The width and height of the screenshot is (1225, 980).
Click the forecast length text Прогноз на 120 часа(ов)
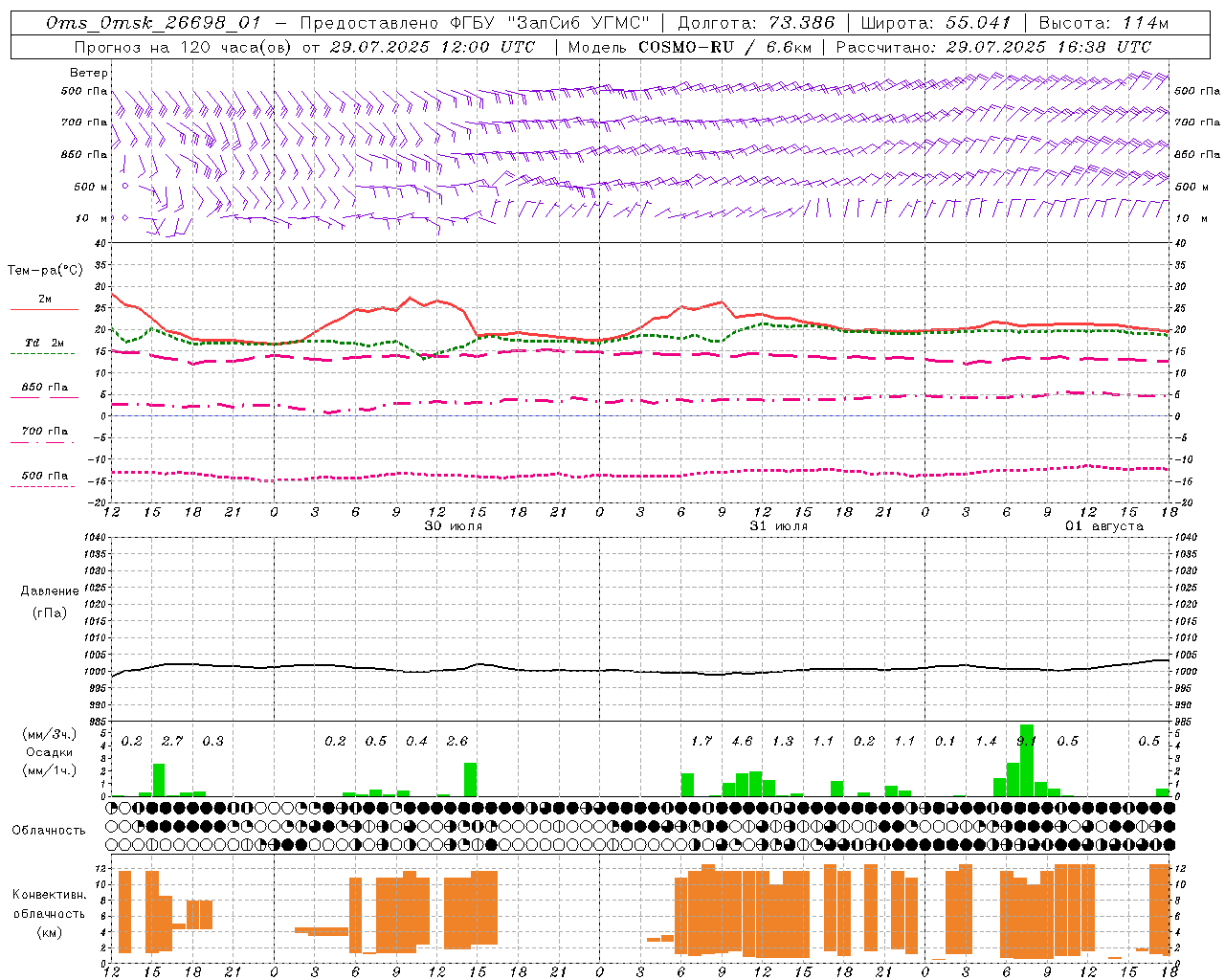[x=184, y=46]
